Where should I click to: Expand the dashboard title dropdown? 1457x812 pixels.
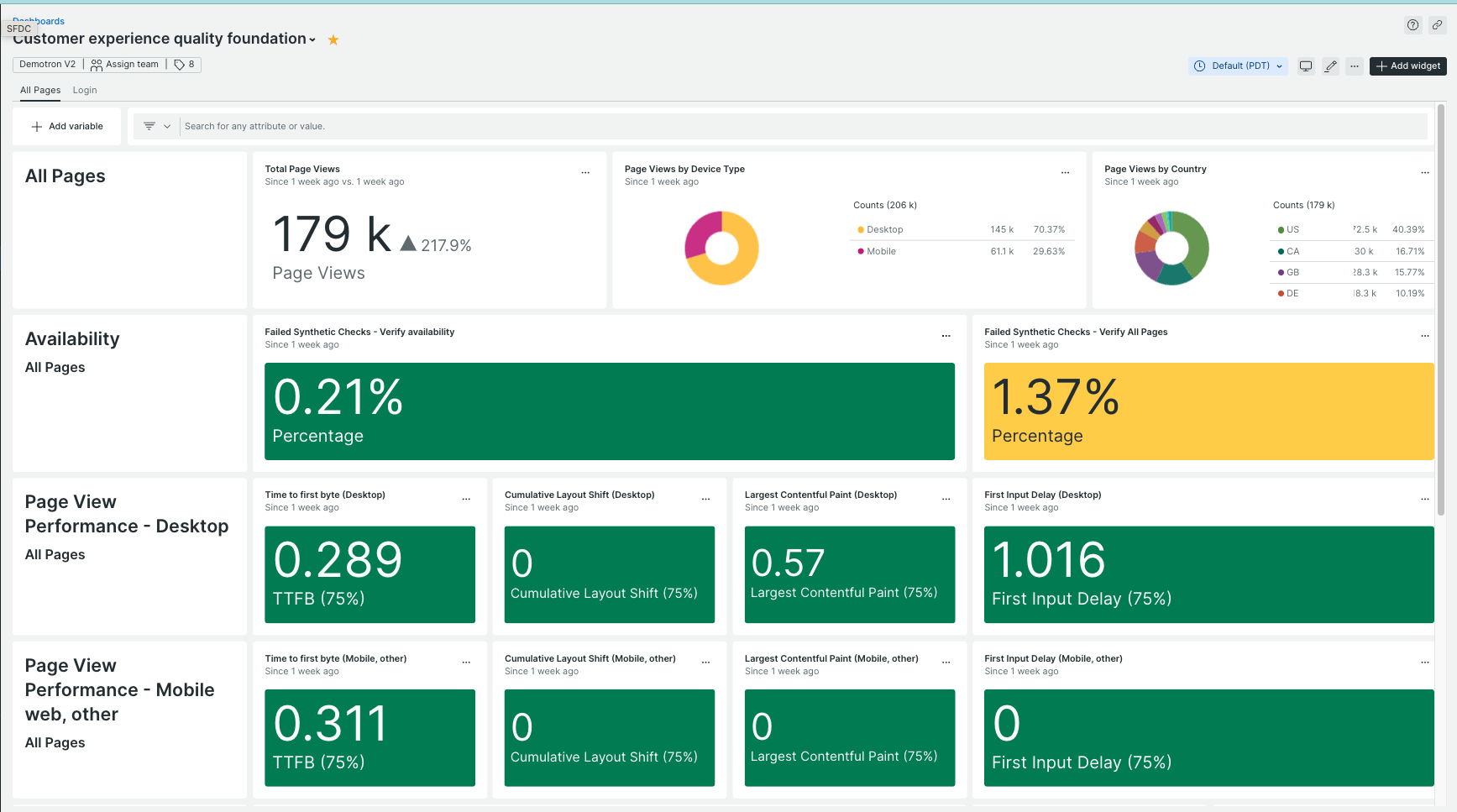point(314,39)
